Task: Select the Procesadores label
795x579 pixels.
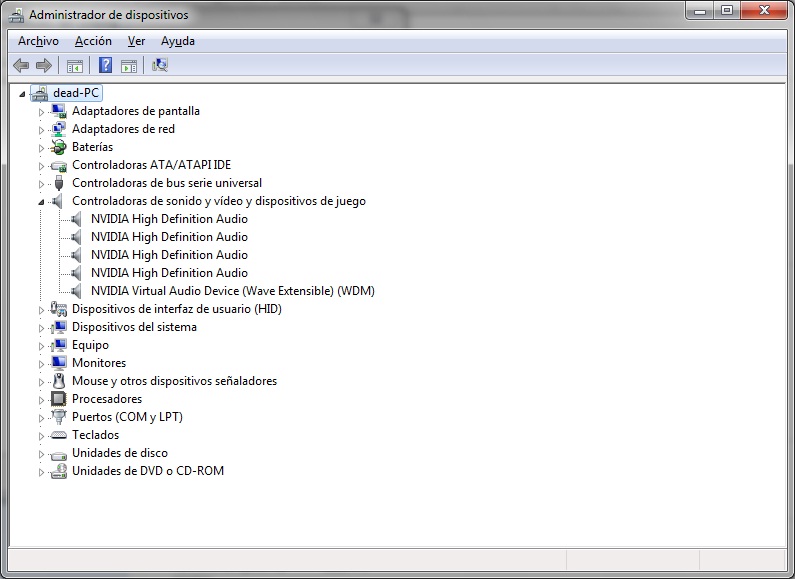Action: pos(107,399)
